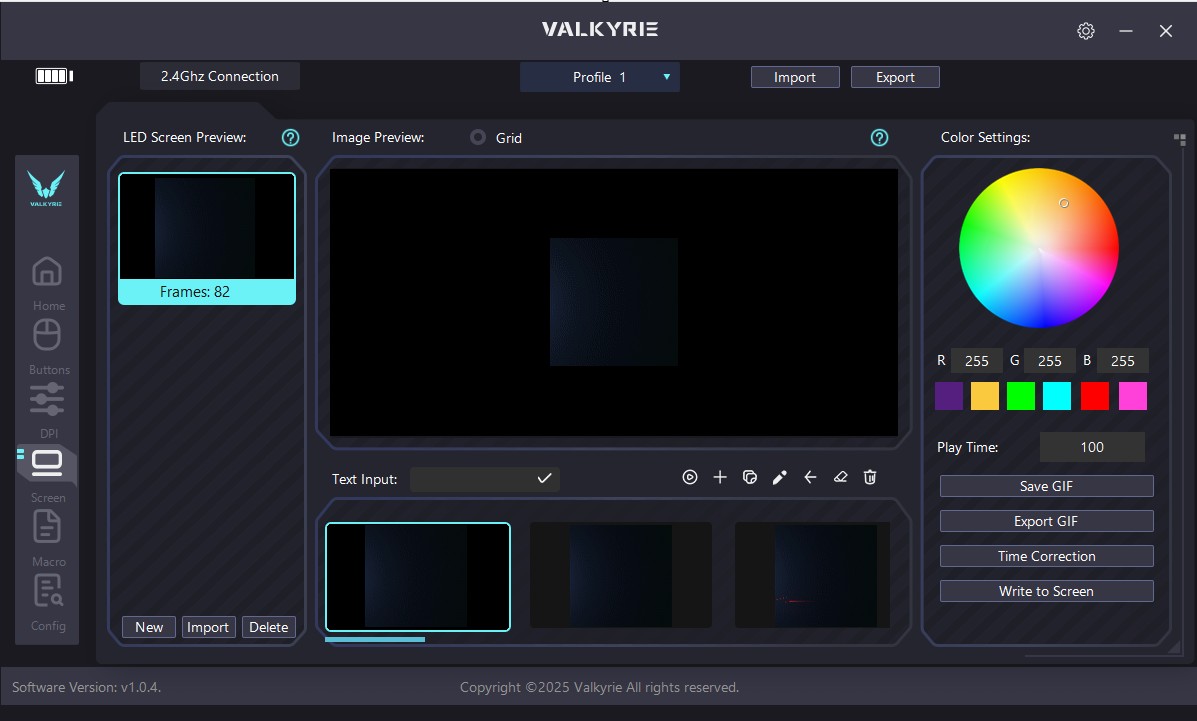Viewport: 1197px width, 721px height.
Task: Select the pencil draw tool
Action: pos(779,477)
